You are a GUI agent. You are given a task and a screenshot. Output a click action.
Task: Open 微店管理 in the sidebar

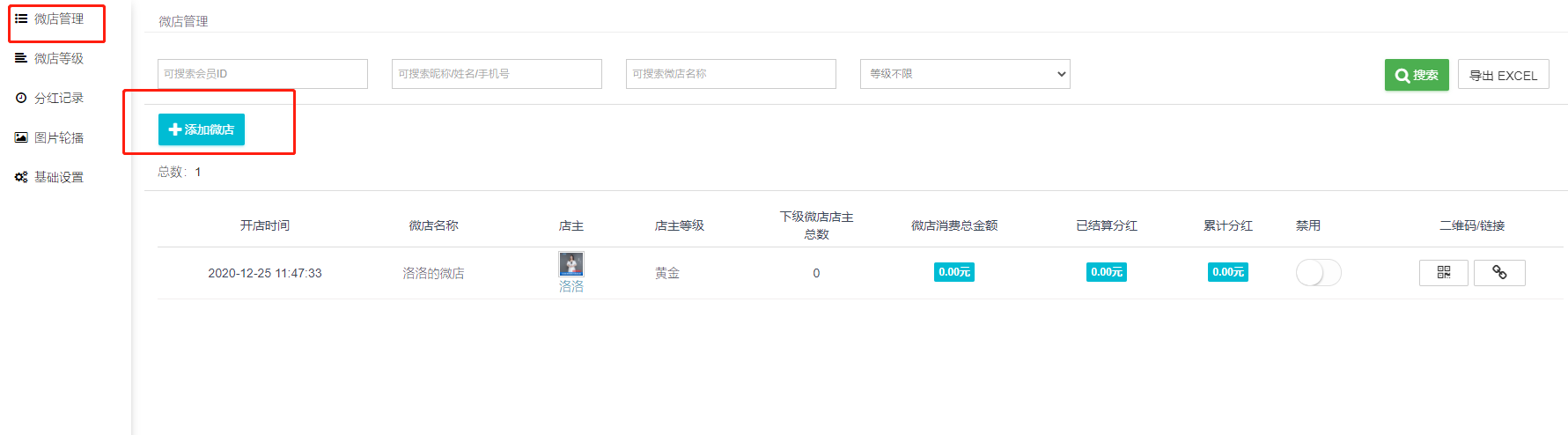coord(58,18)
